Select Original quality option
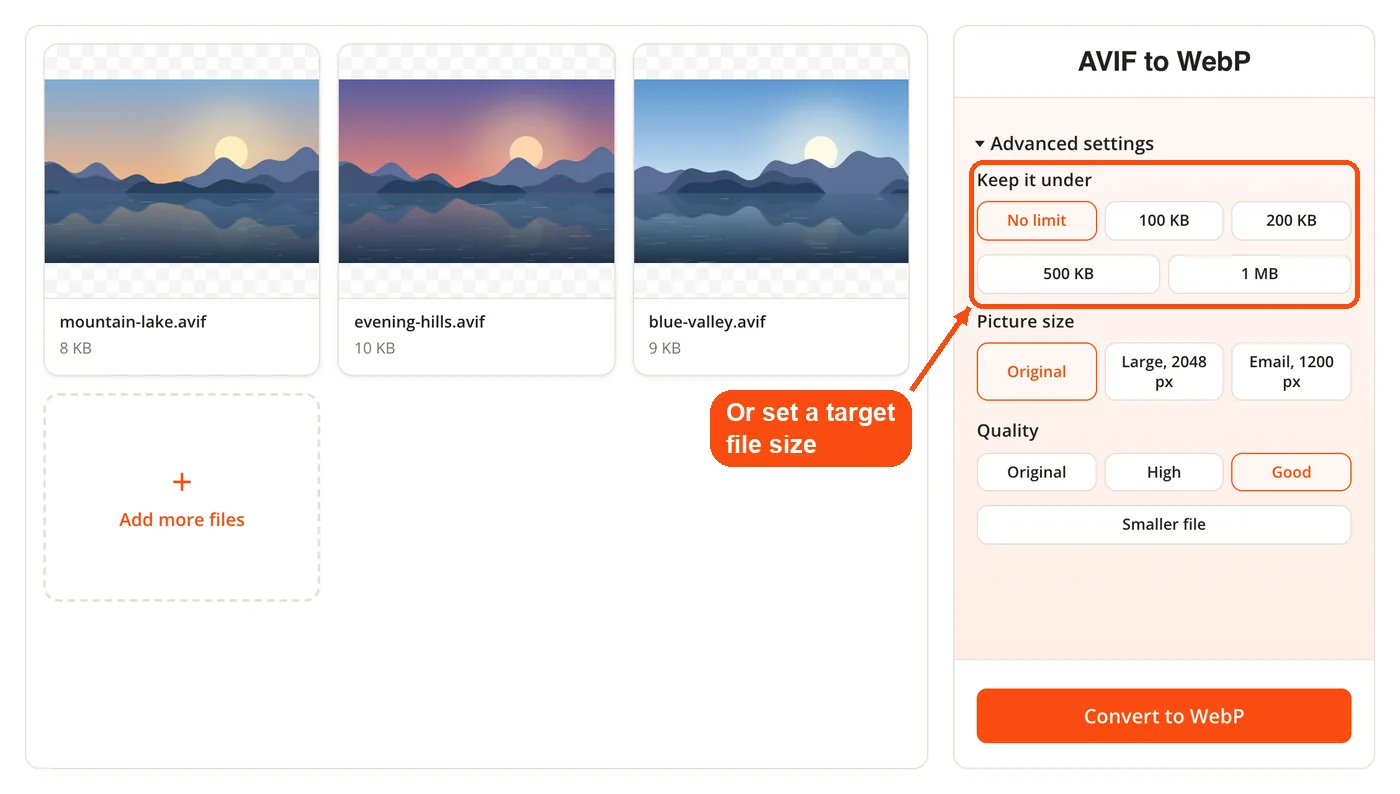Screen dimensions: 1400x794 pyautogui.click(x=1036, y=472)
